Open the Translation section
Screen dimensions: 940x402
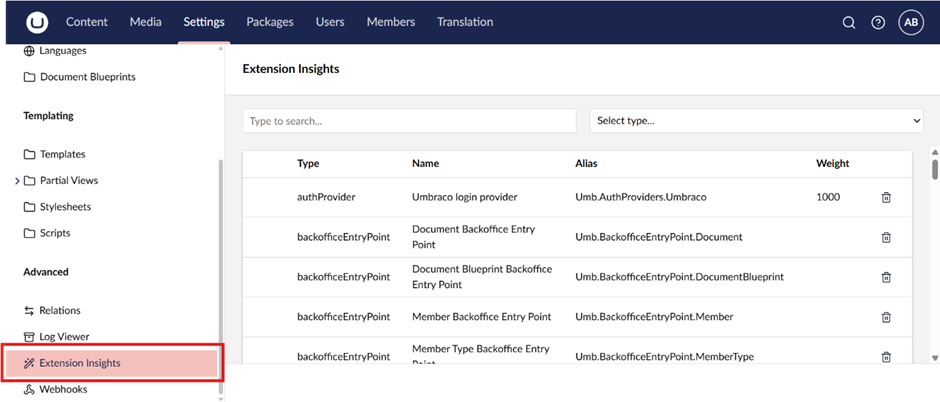464,22
